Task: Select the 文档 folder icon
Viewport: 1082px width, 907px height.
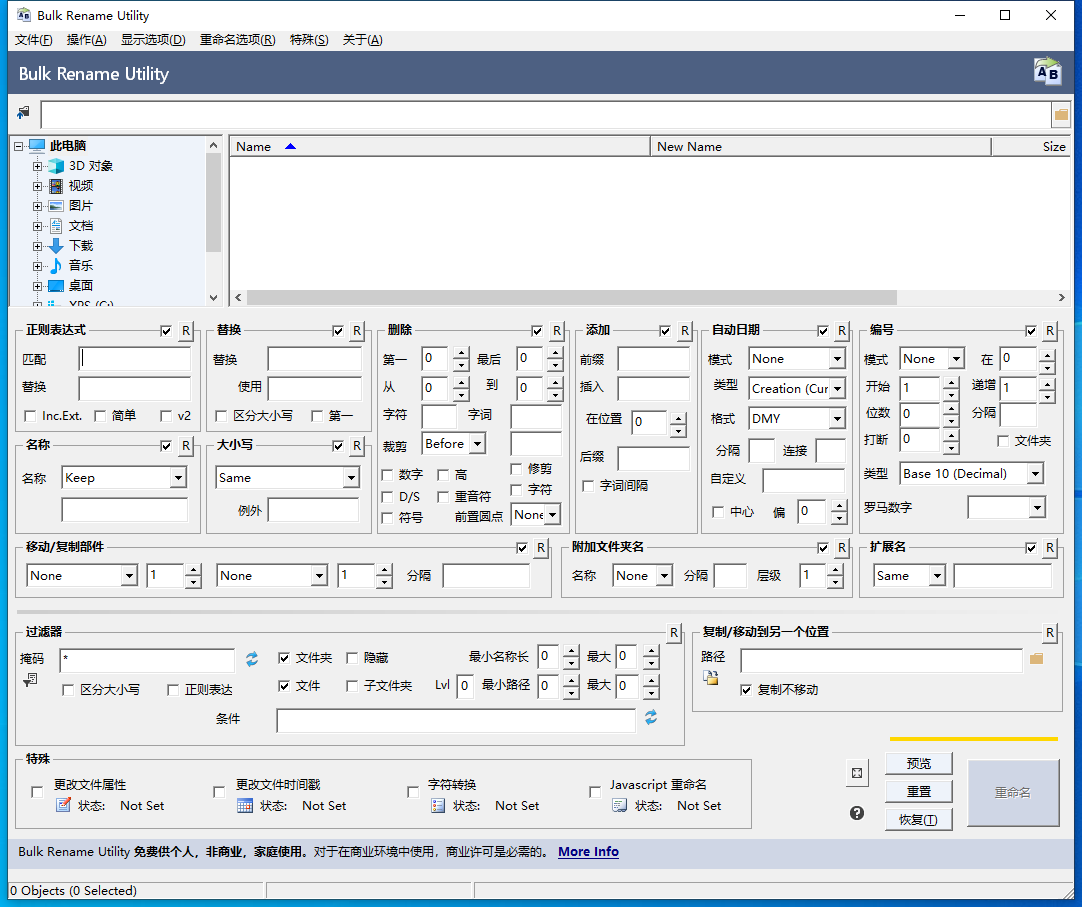Action: point(56,226)
